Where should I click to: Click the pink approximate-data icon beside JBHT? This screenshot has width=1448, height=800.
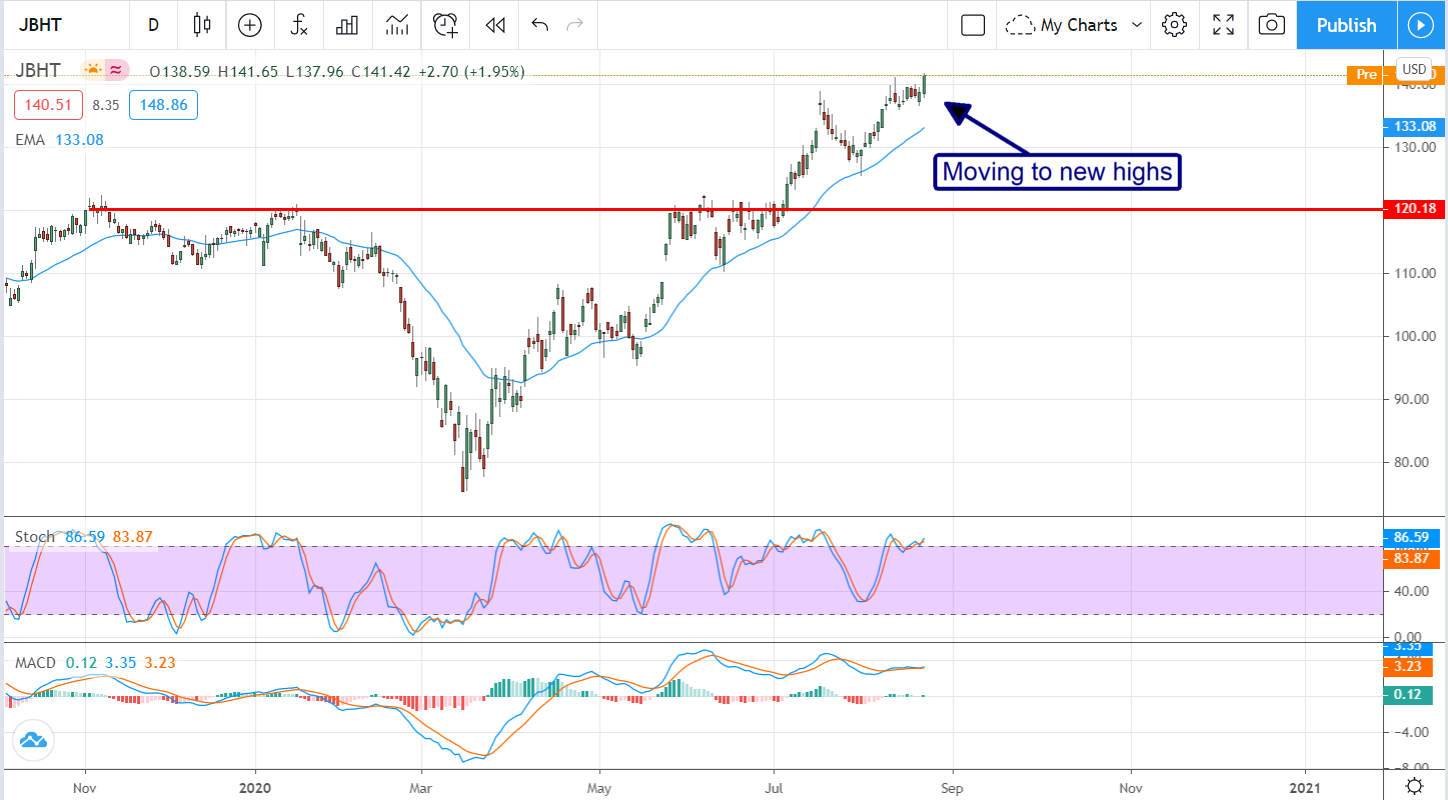tap(117, 70)
